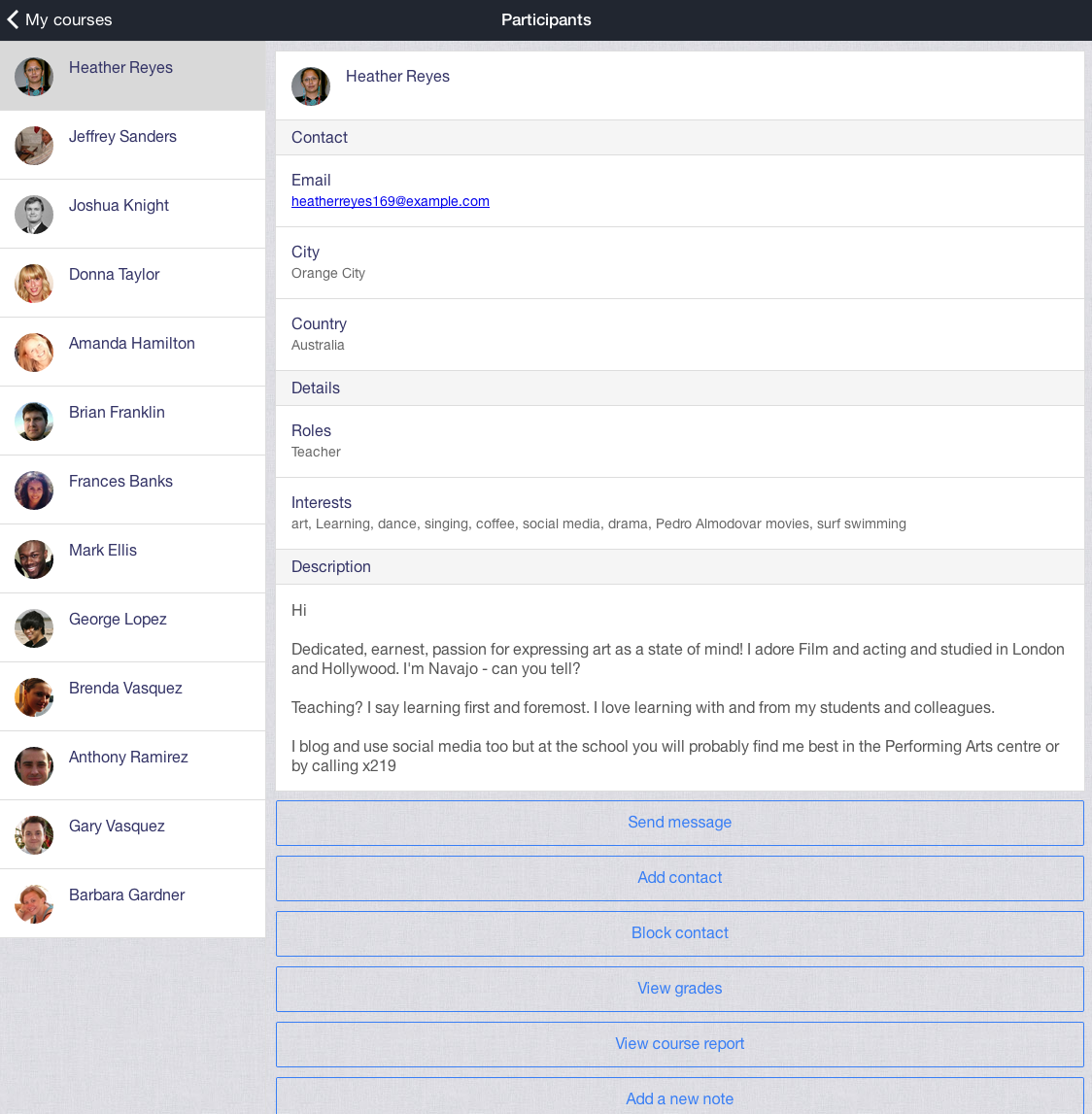Image resolution: width=1092 pixels, height=1114 pixels.
Task: Click the Block contact button
Action: tap(680, 933)
